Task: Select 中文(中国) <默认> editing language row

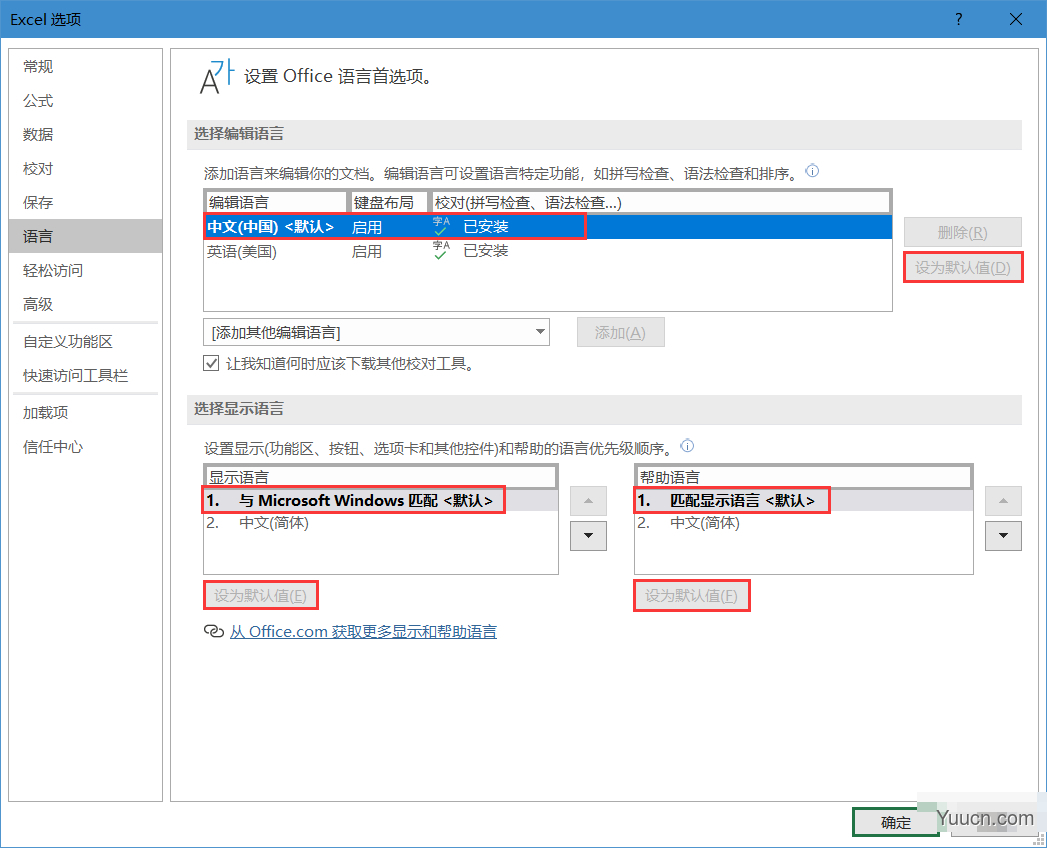Action: (548, 227)
